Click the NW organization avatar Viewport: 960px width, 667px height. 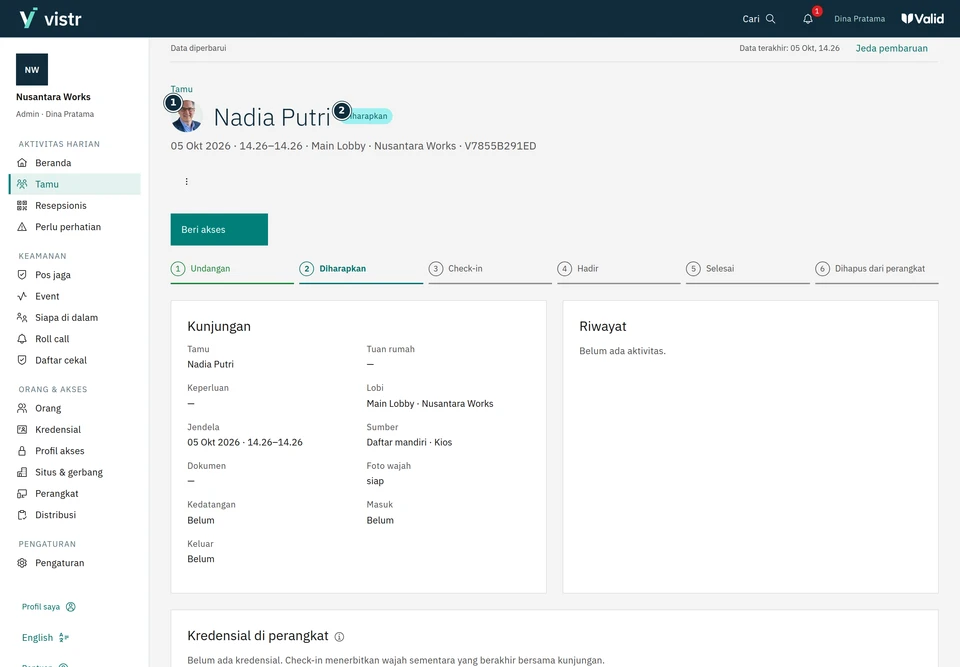(32, 70)
